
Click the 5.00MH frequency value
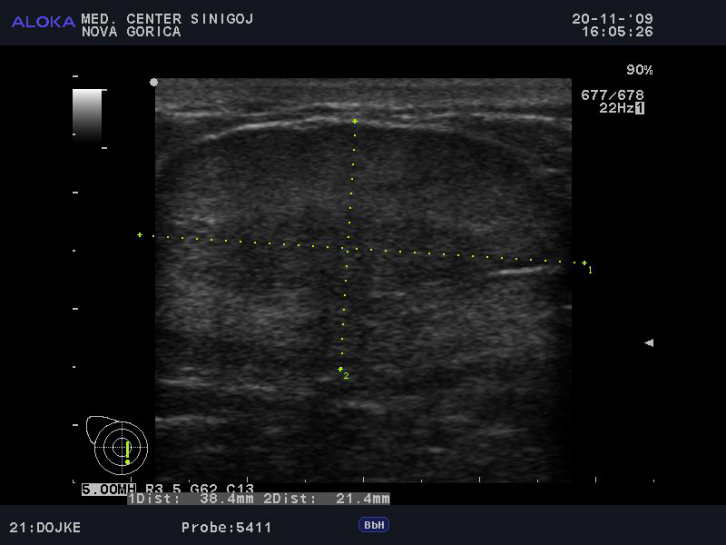point(108,489)
